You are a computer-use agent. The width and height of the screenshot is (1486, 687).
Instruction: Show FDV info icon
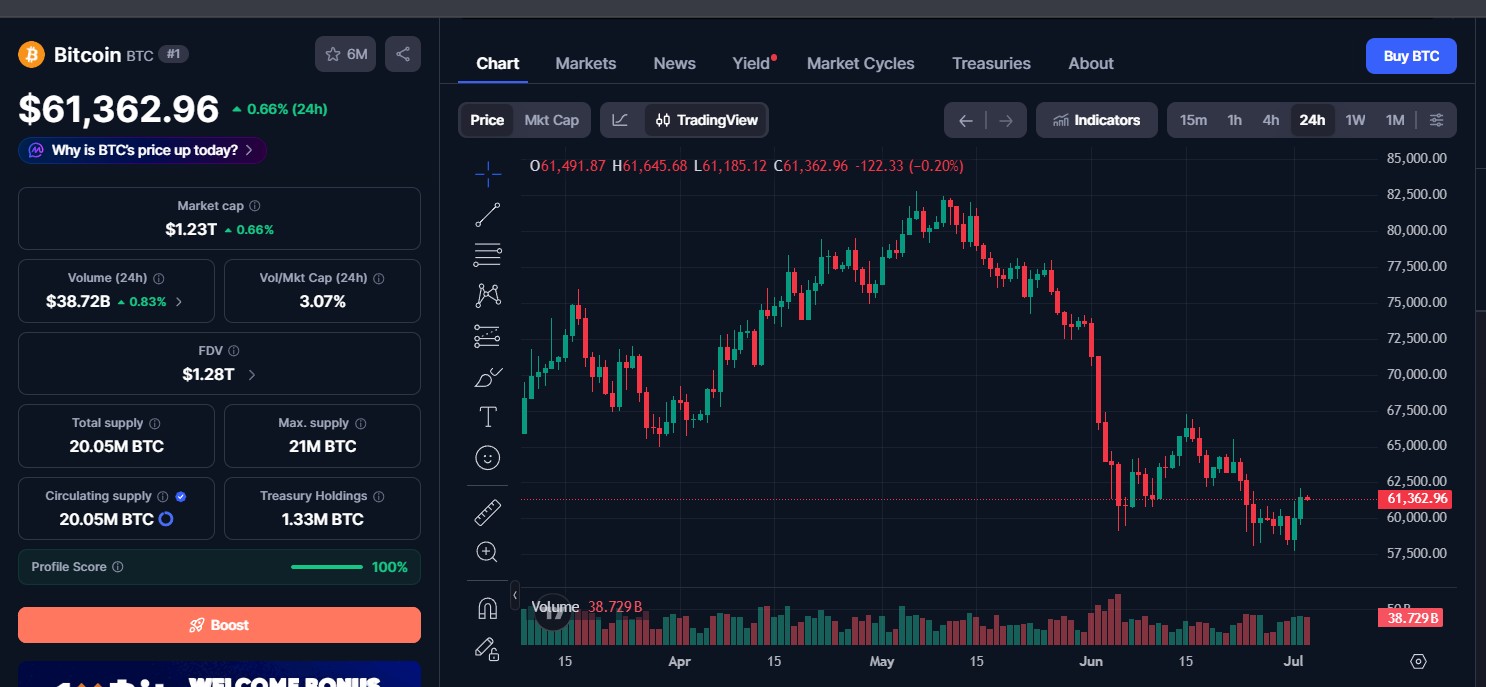pyautogui.click(x=234, y=351)
